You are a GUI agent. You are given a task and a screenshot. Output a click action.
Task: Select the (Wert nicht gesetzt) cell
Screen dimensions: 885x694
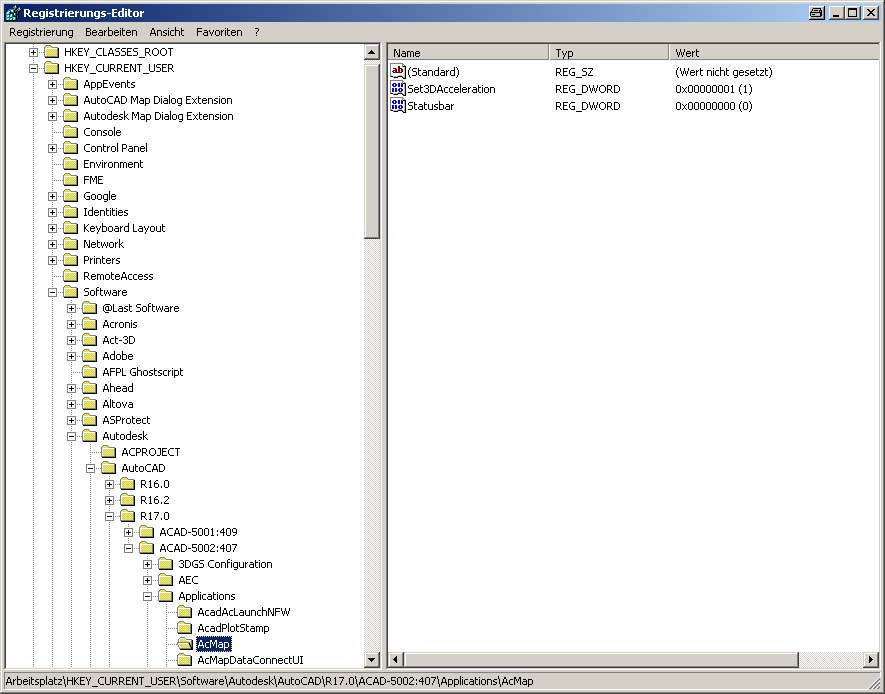724,72
